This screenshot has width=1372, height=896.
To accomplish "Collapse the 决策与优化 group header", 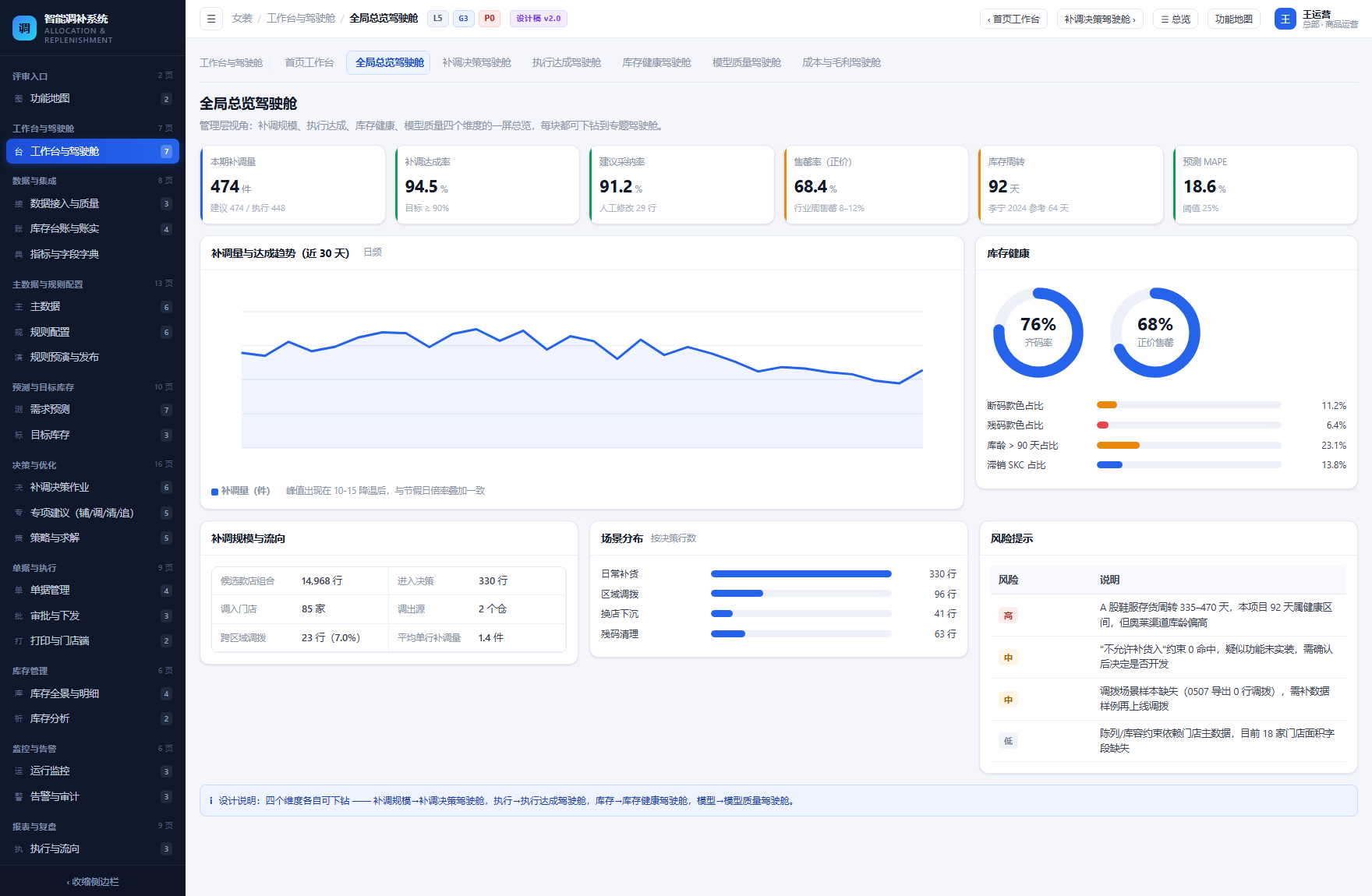I will 93,465.
